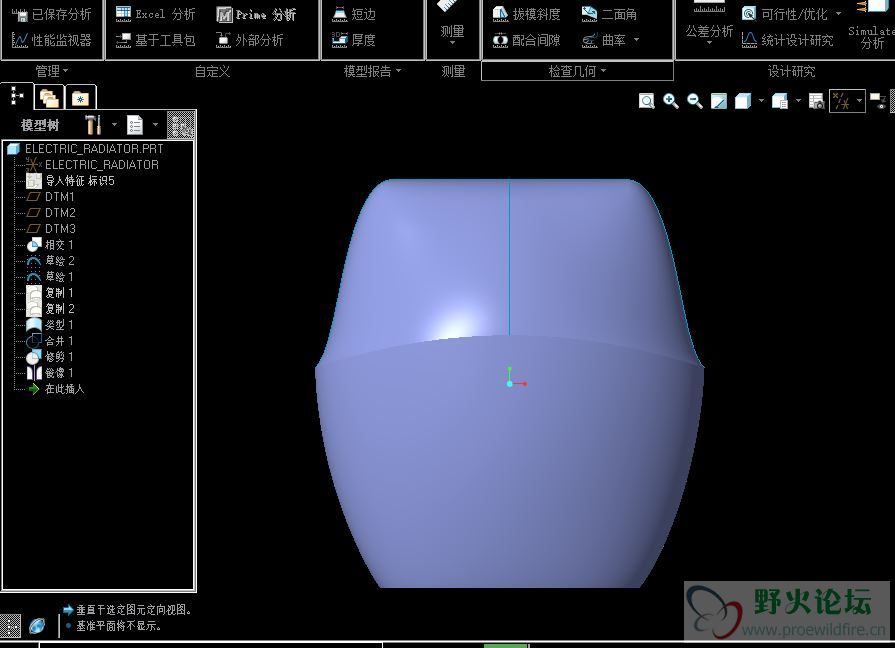Launch Excel 分析 (Excel Analysis)
895x648 pixels.
[155, 14]
